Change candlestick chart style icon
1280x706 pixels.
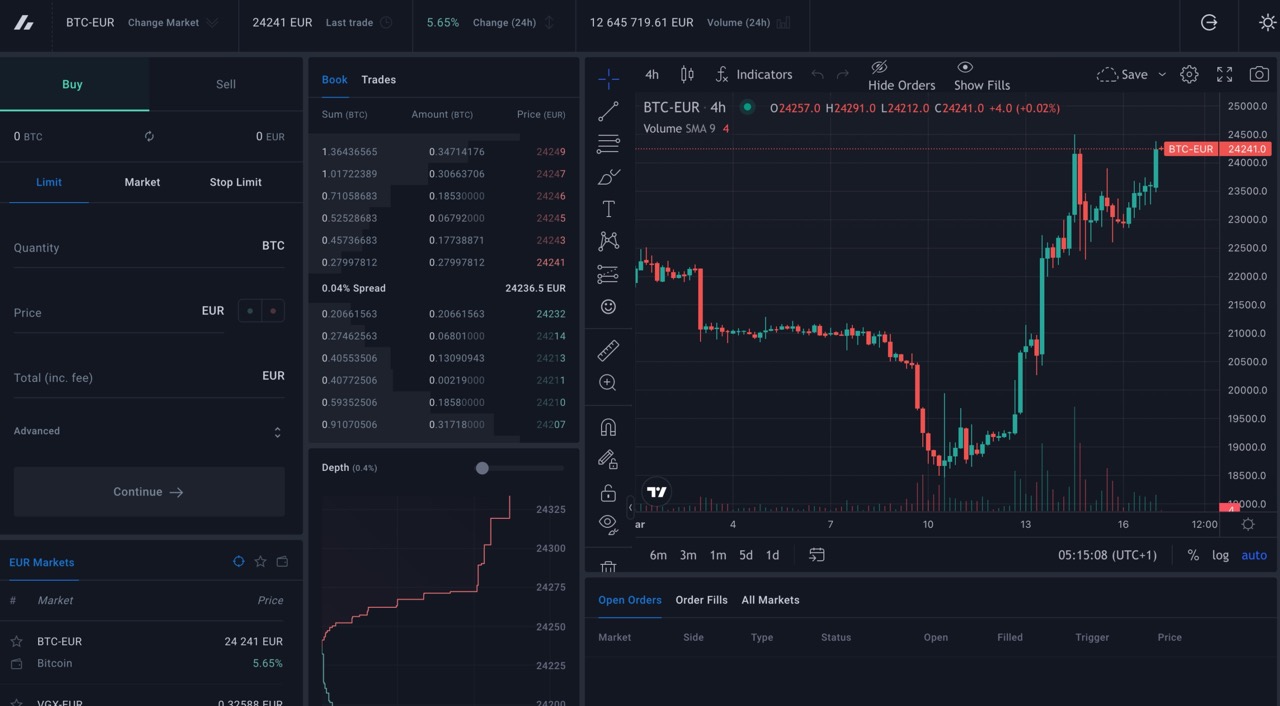pyautogui.click(x=687, y=74)
